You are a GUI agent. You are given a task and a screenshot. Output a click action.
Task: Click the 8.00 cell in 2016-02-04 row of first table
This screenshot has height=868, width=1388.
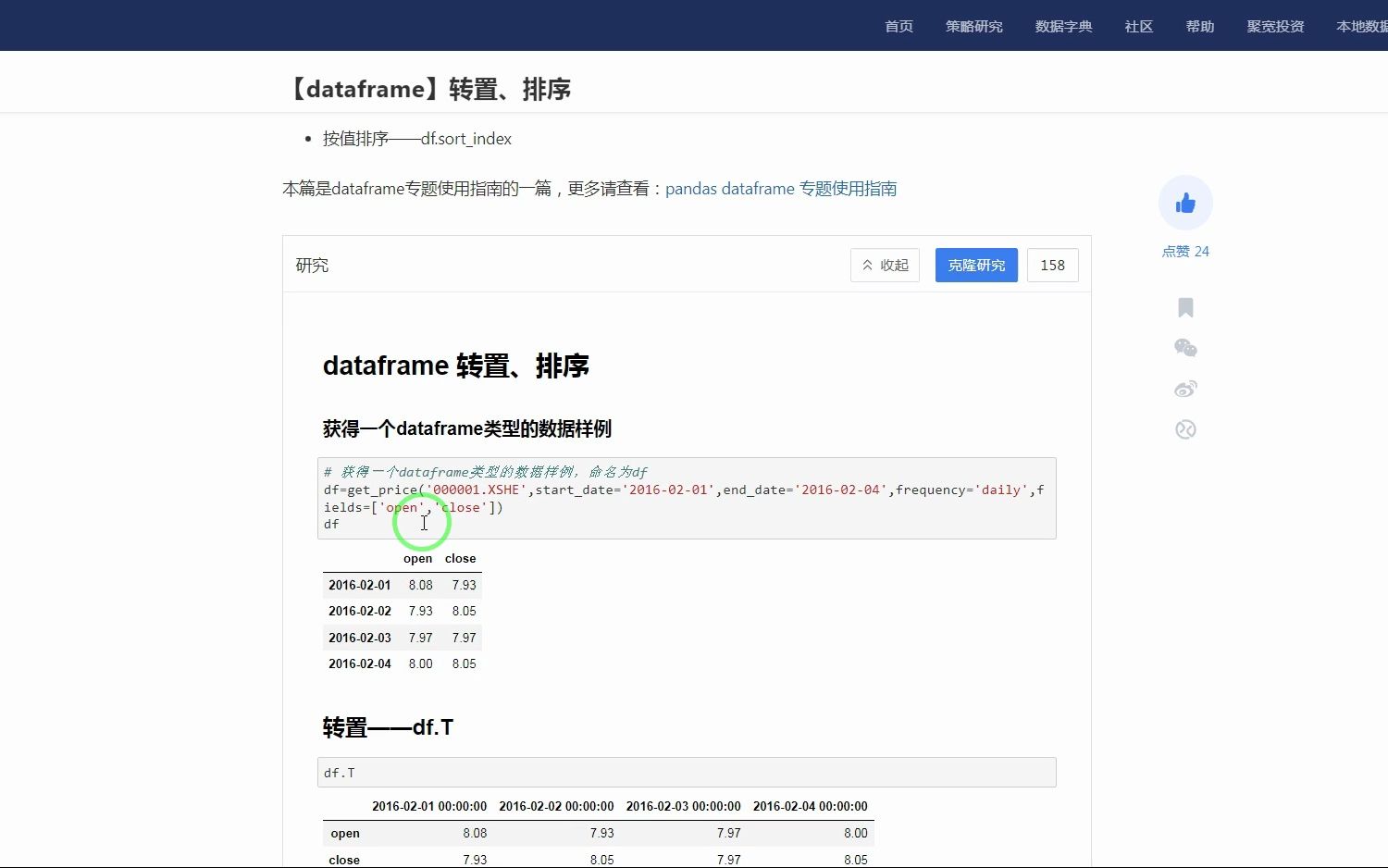click(420, 663)
